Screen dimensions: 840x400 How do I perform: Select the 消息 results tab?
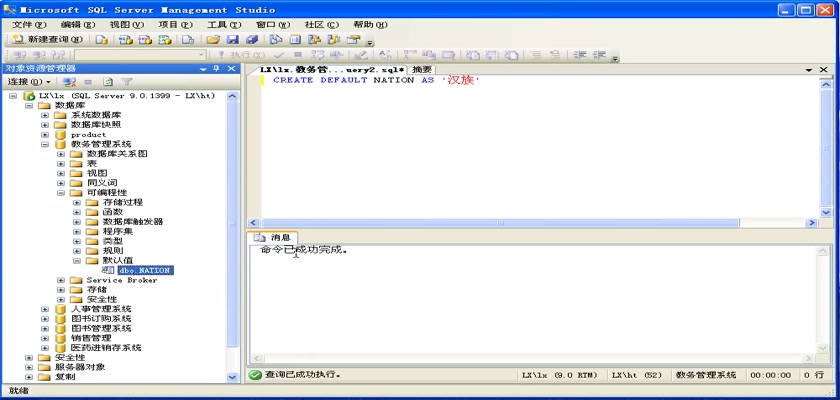(273, 237)
